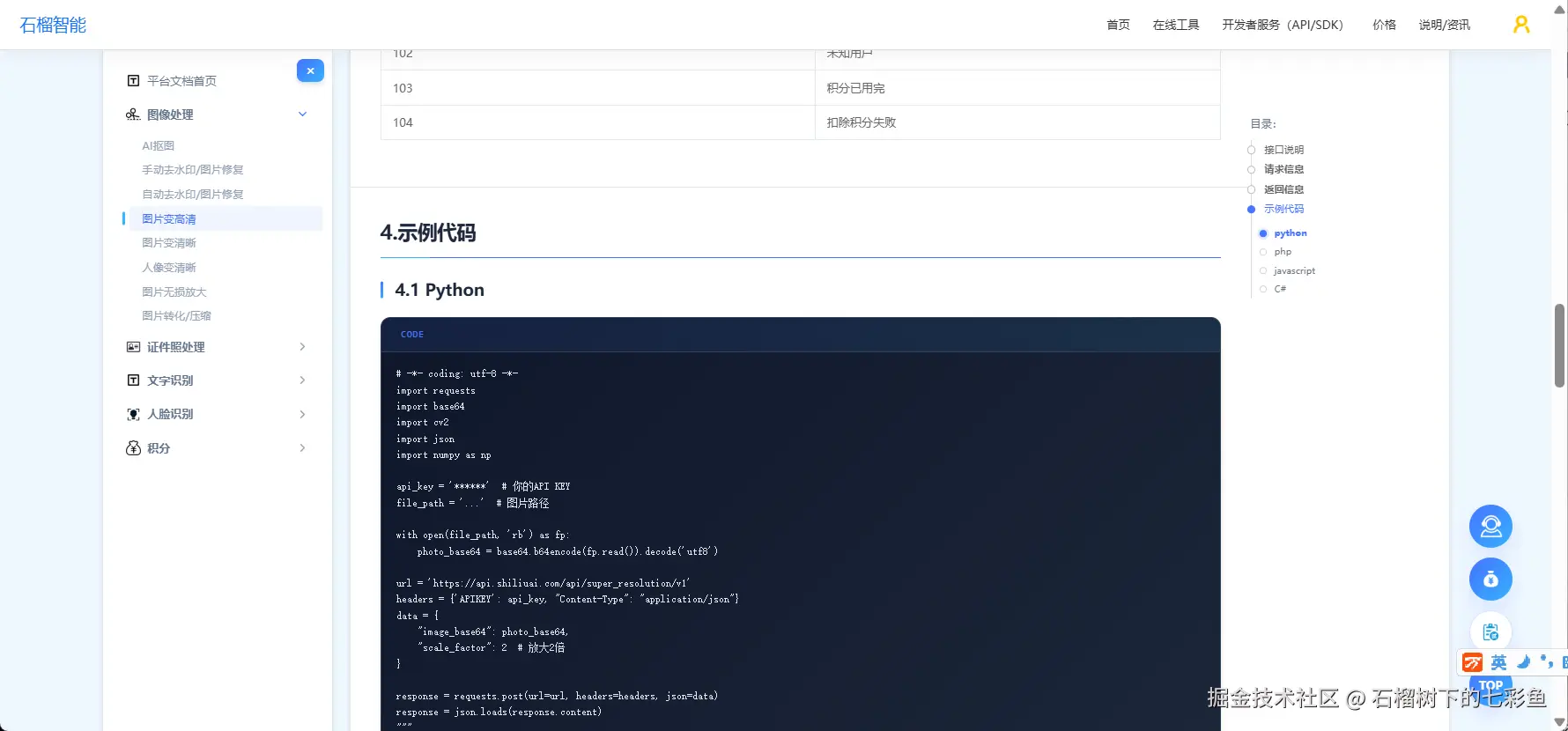The width and height of the screenshot is (1568, 731).
Task: Click the CODE label on the code block
Action: tap(412, 335)
